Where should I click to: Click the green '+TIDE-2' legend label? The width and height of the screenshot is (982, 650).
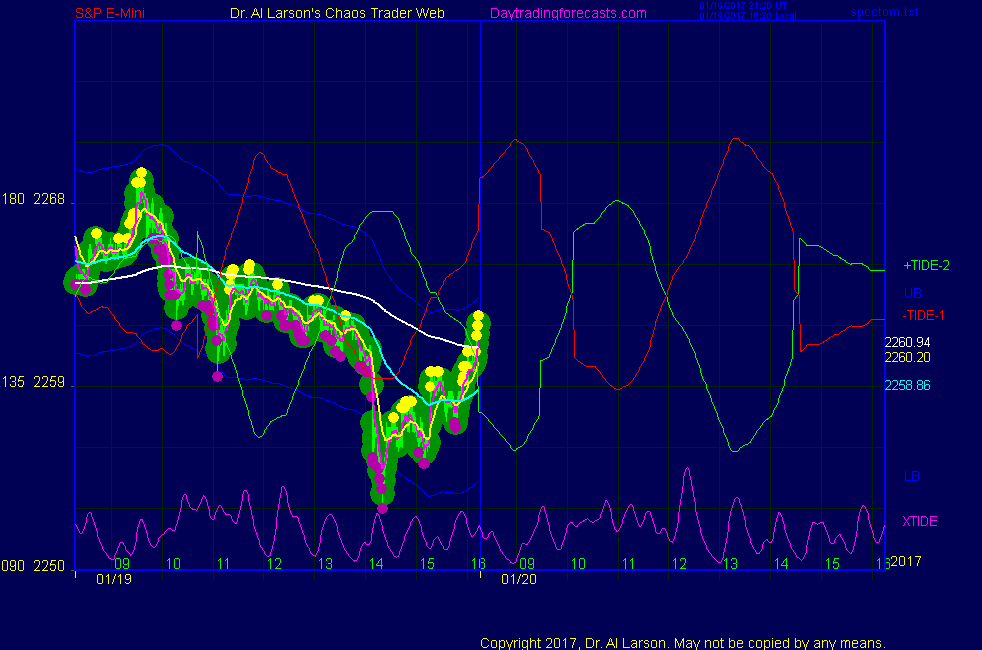(x=926, y=266)
